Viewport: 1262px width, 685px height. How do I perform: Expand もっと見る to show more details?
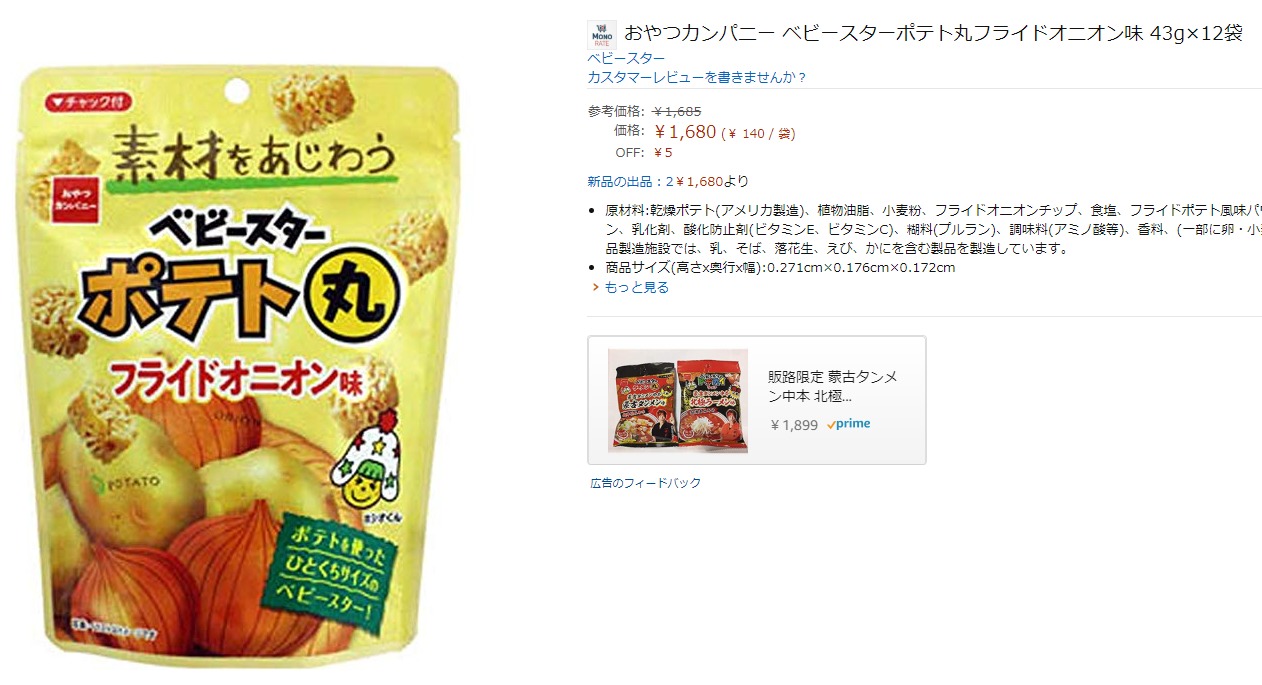tap(636, 287)
